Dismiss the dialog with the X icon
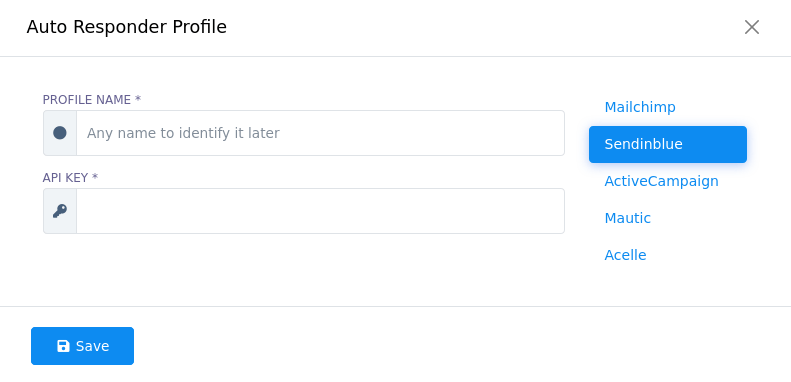The image size is (791, 382). coord(752,27)
